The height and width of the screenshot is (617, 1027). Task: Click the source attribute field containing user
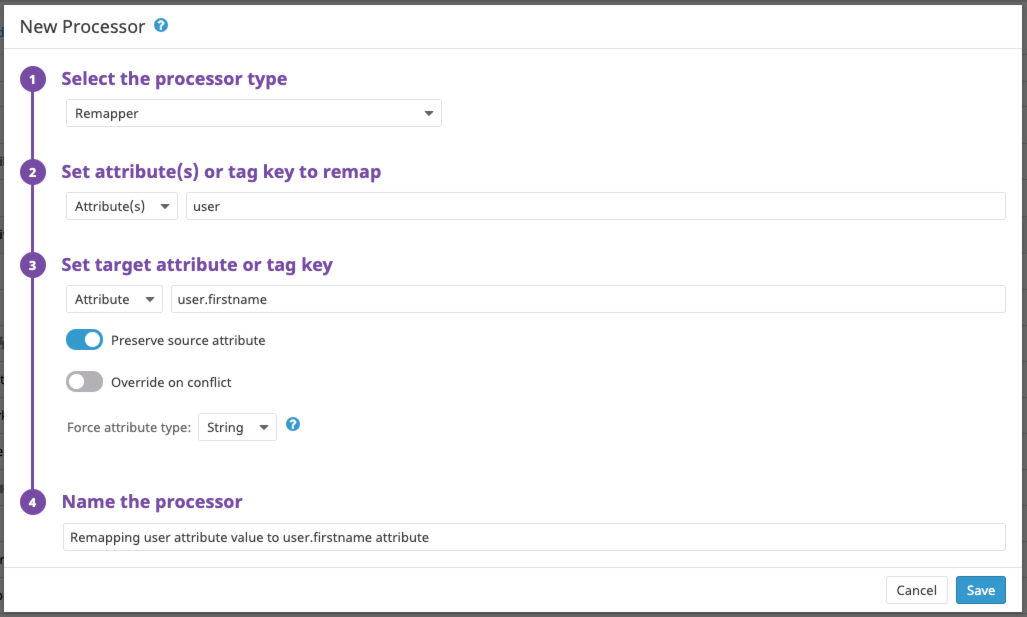[x=595, y=206]
